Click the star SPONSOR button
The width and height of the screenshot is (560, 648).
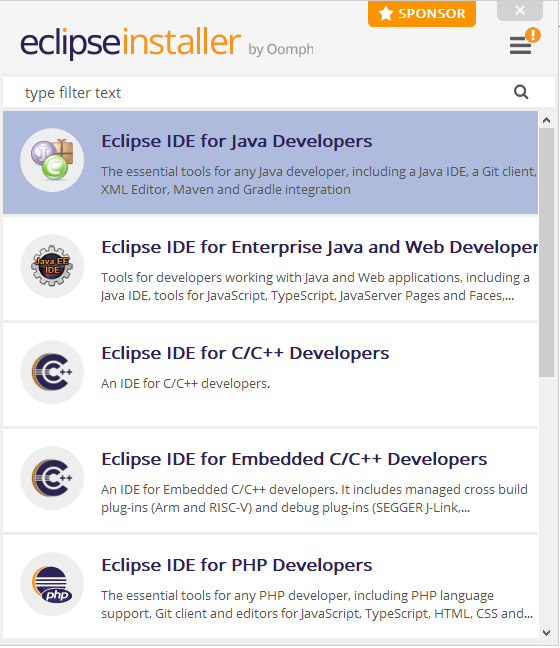click(422, 14)
